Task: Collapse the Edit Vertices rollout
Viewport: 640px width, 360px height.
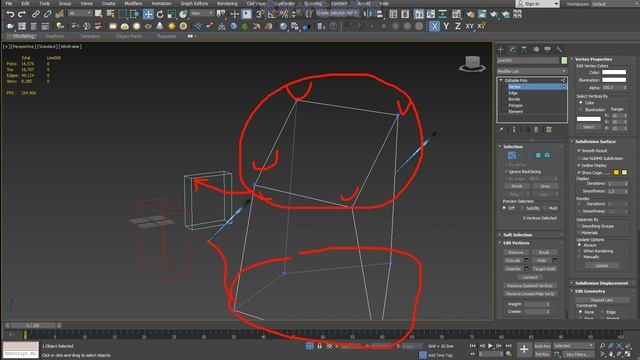Action: point(516,243)
